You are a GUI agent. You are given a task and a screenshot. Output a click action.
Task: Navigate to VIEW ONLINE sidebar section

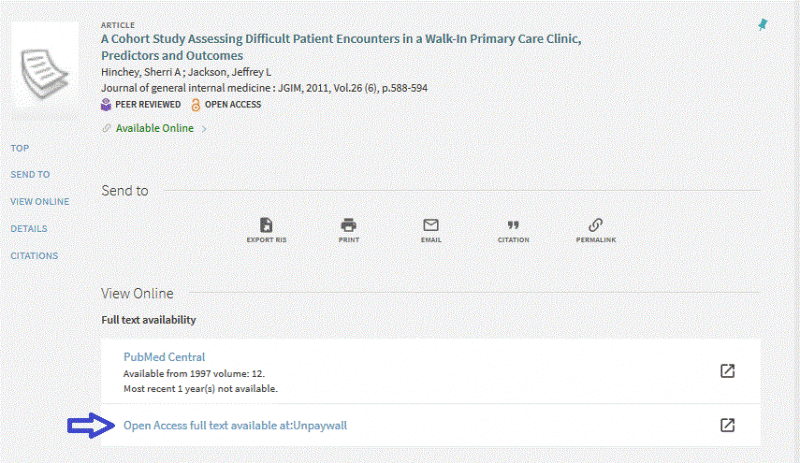40,202
